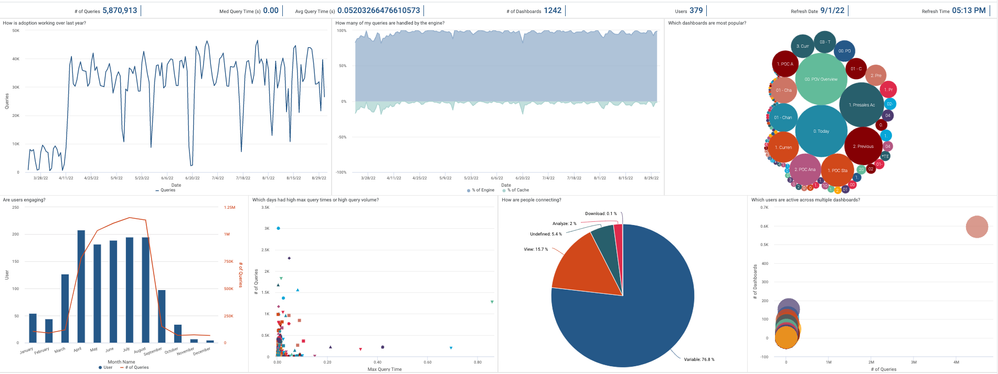Click the '# of Dashboards' 1242 KPI
998x374 pixels.
click(x=534, y=10)
